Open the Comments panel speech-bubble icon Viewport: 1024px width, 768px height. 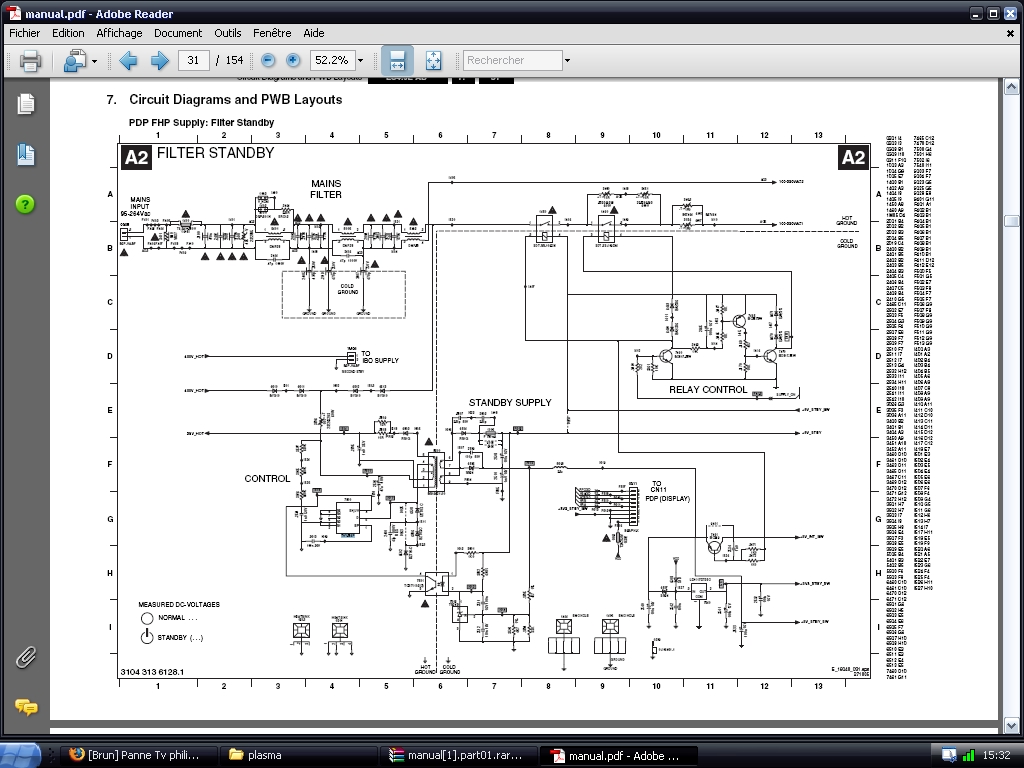pos(26,707)
